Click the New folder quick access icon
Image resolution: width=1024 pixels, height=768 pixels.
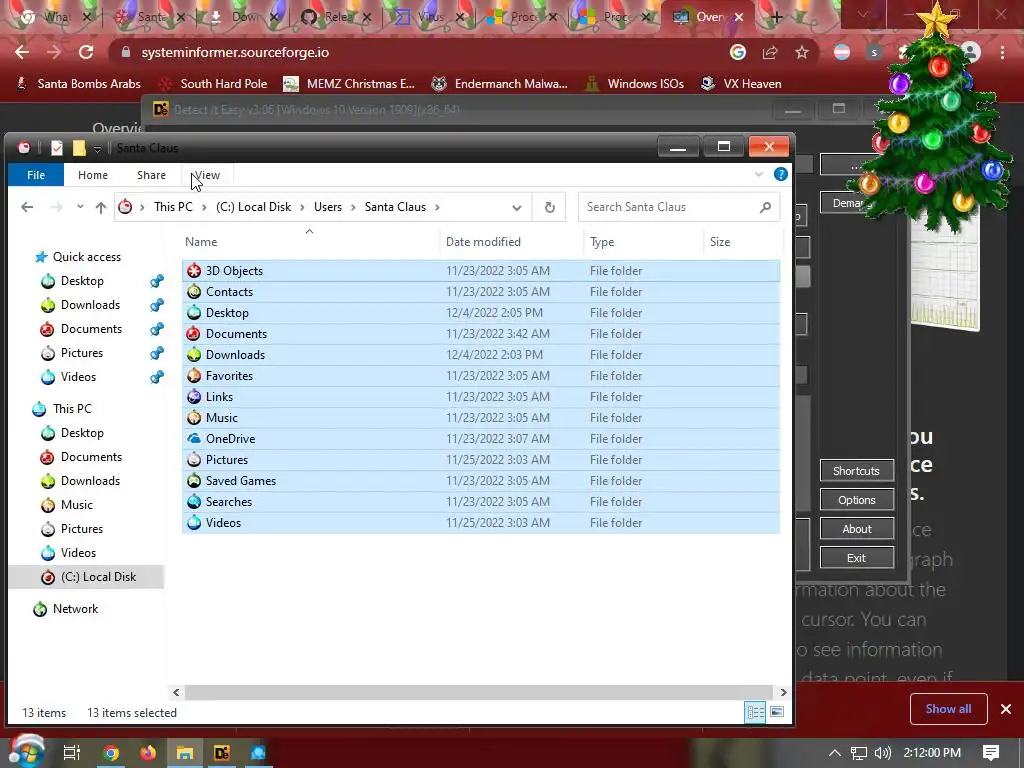coord(79,148)
